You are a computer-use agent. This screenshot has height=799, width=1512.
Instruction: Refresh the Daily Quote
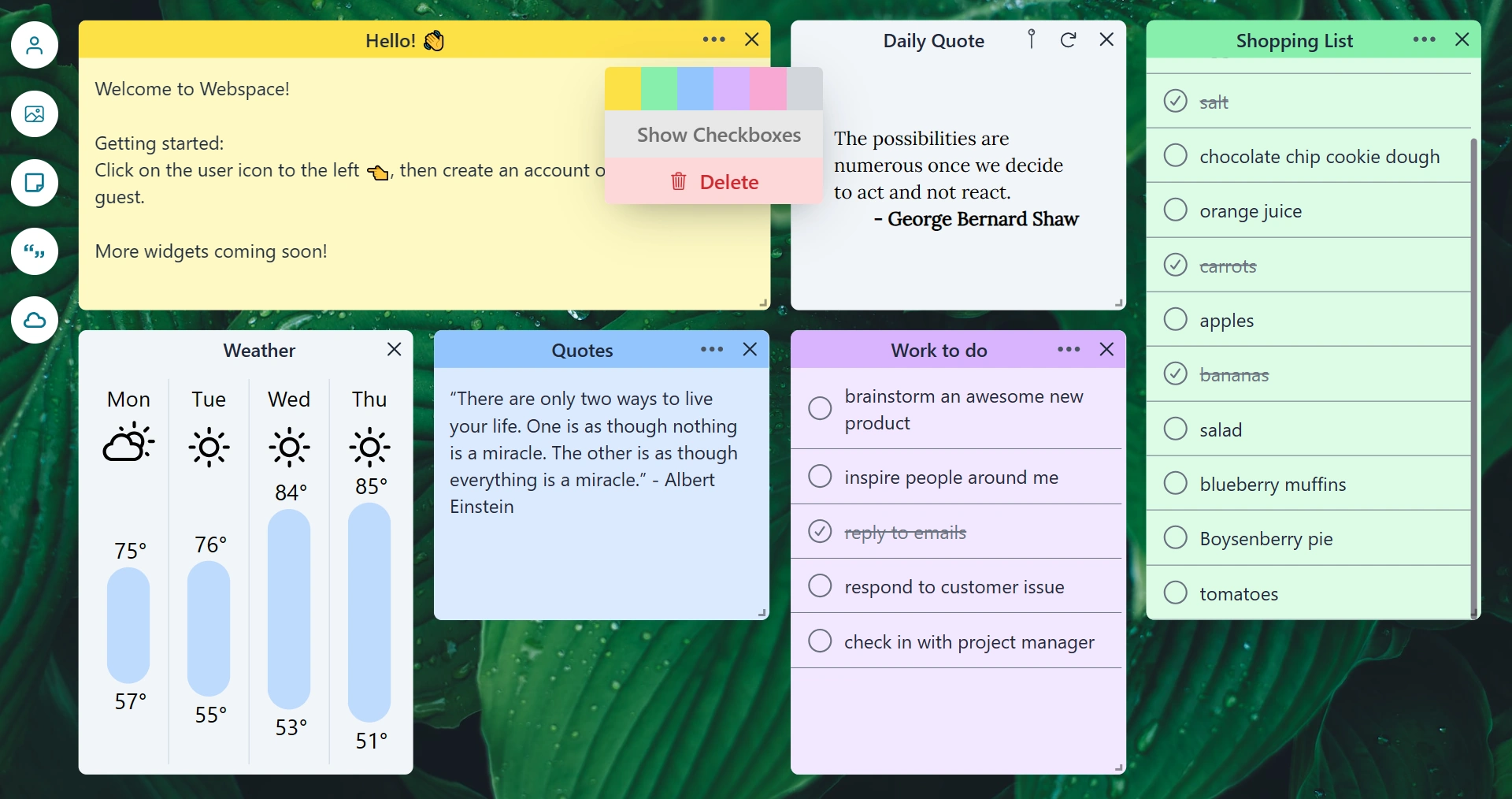click(x=1068, y=40)
